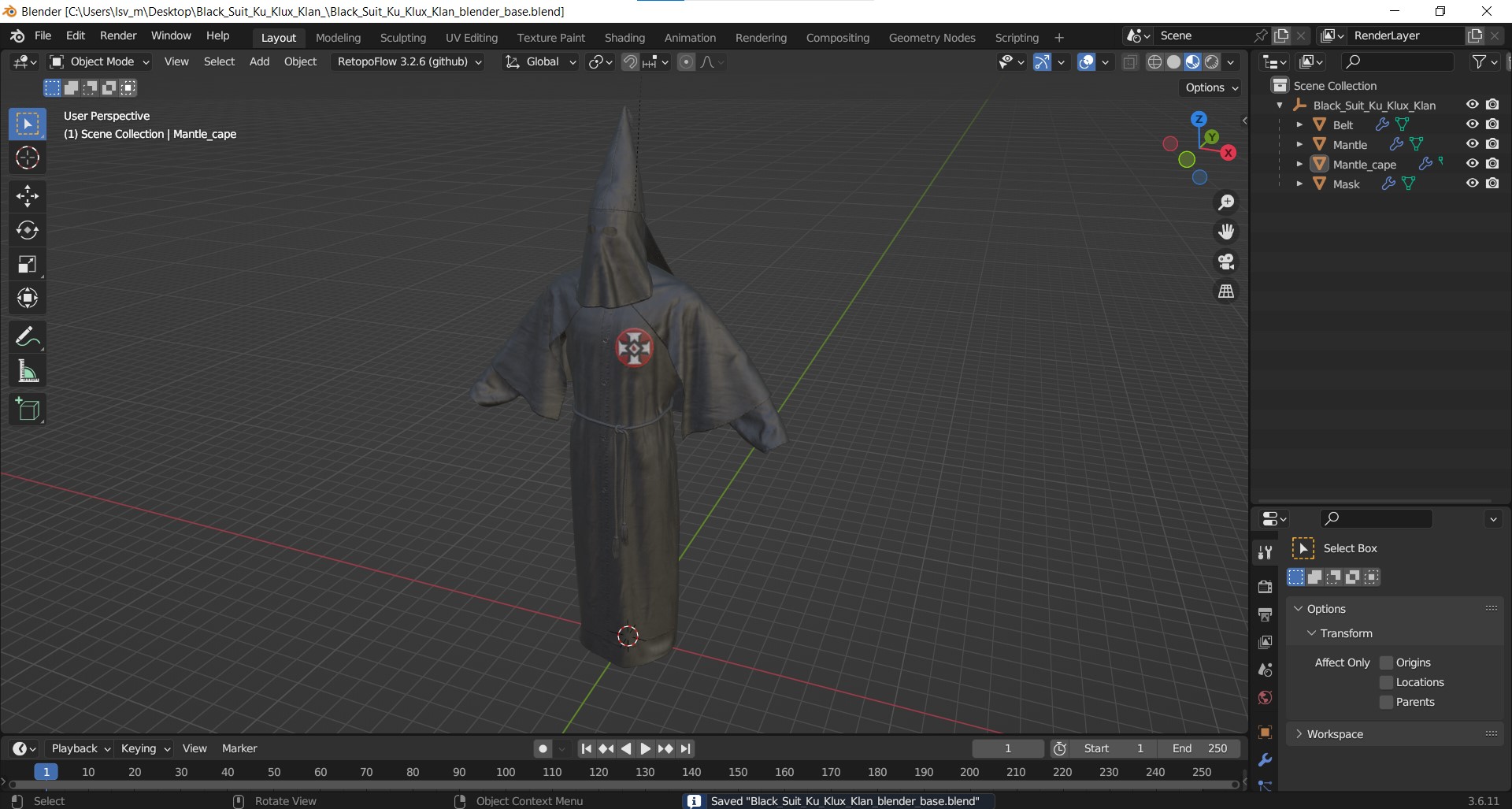Open the viewport Add menu
This screenshot has height=809, width=1512.
pos(259,61)
